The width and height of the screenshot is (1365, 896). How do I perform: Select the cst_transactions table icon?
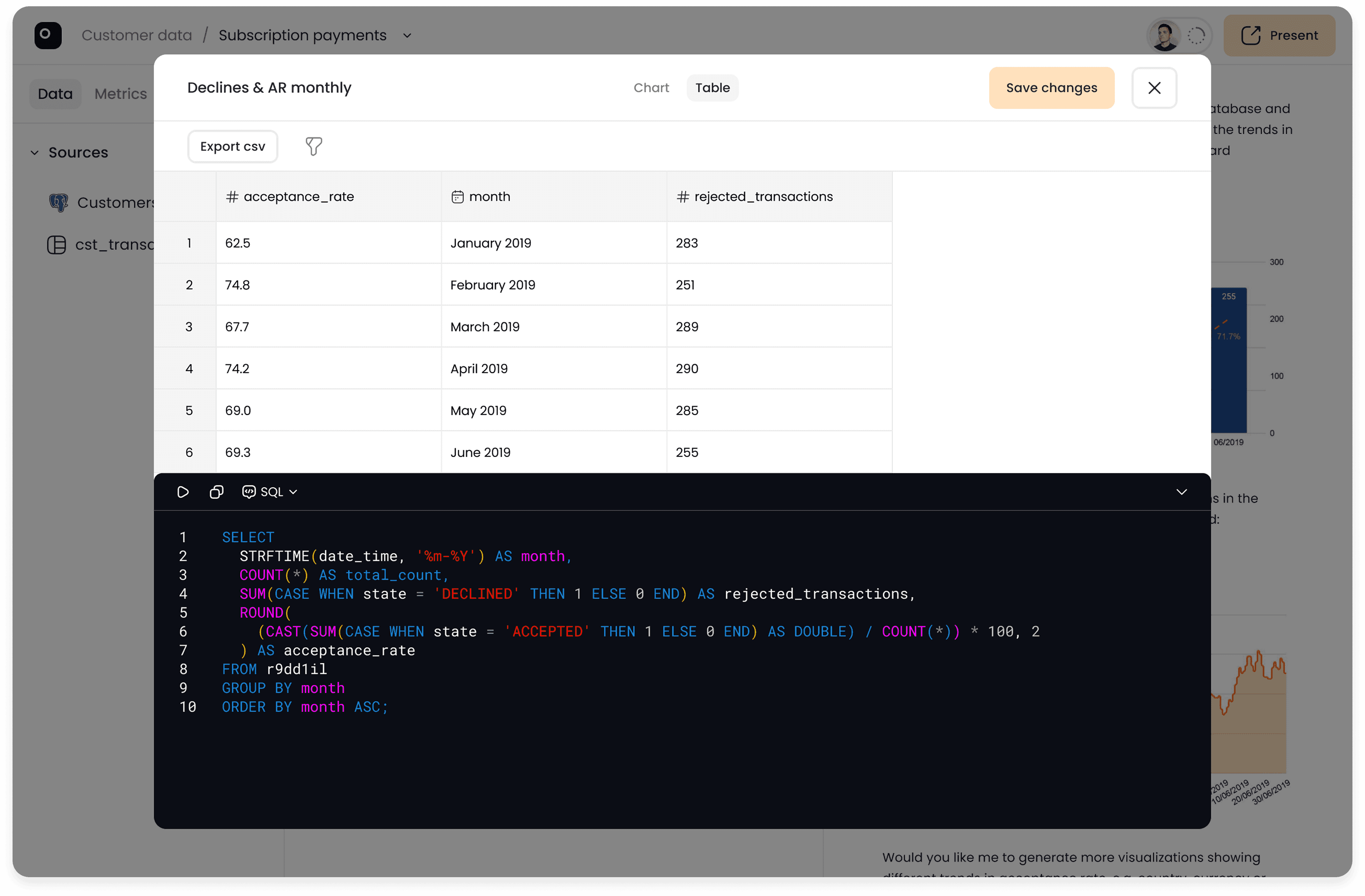(56, 245)
